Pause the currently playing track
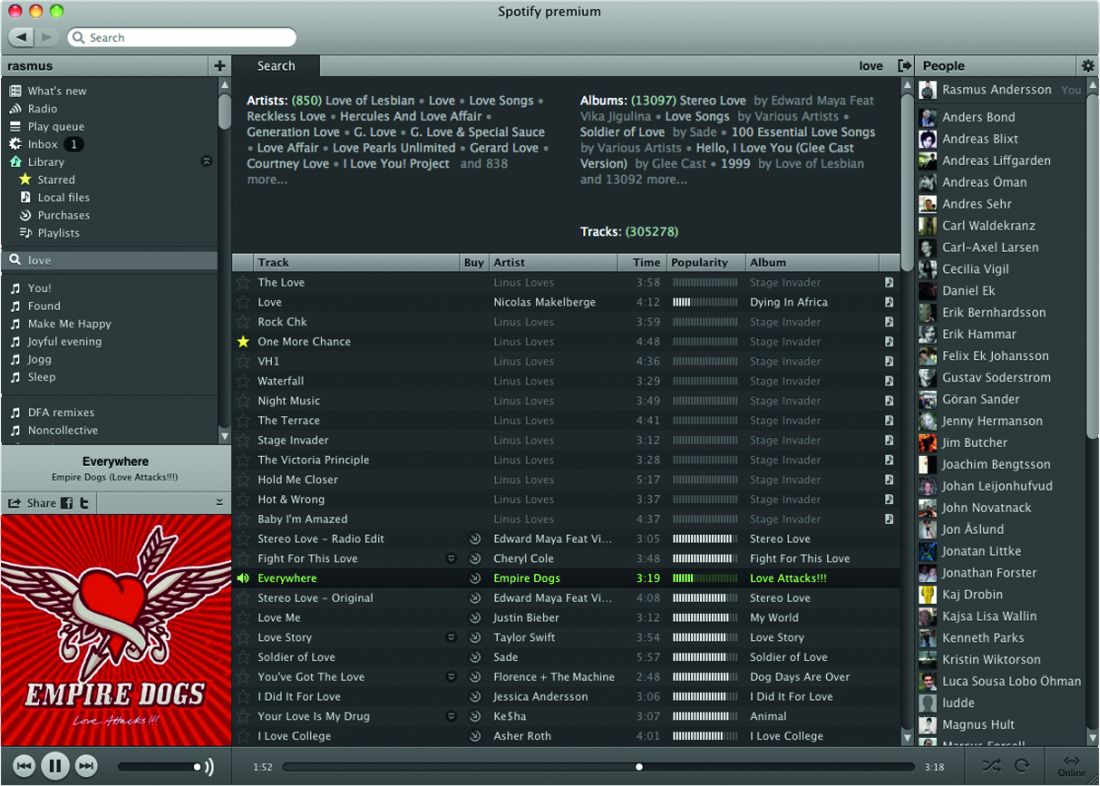1100x786 pixels. click(55, 766)
